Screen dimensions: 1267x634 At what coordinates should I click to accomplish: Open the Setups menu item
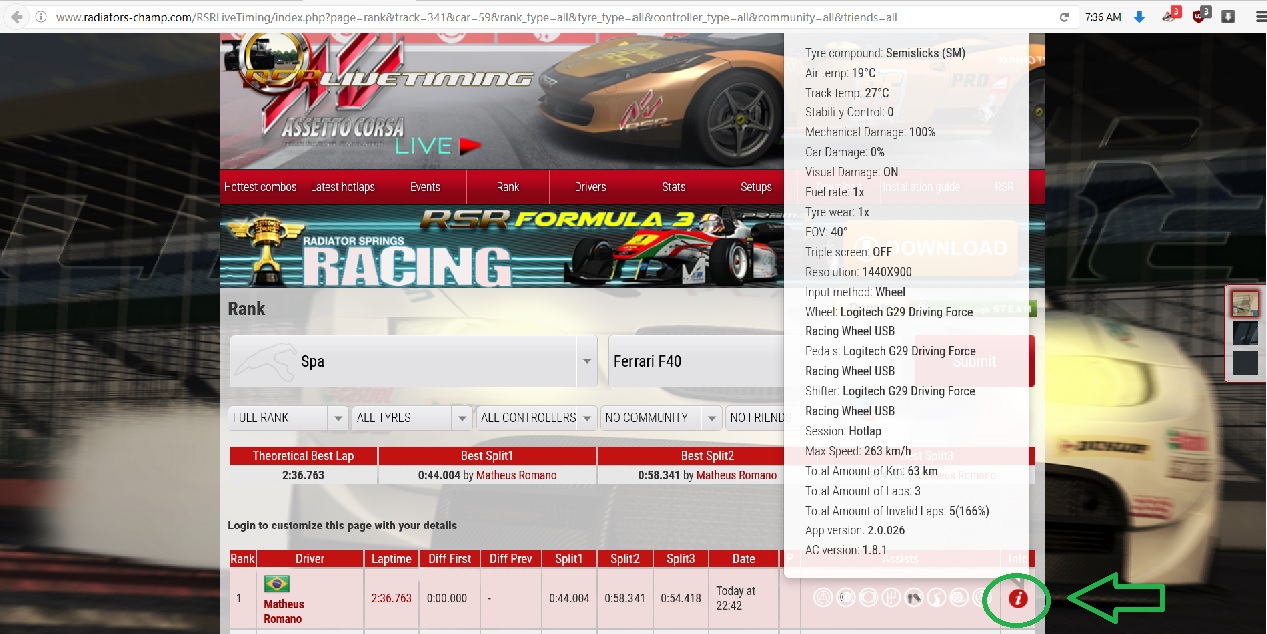coord(756,187)
